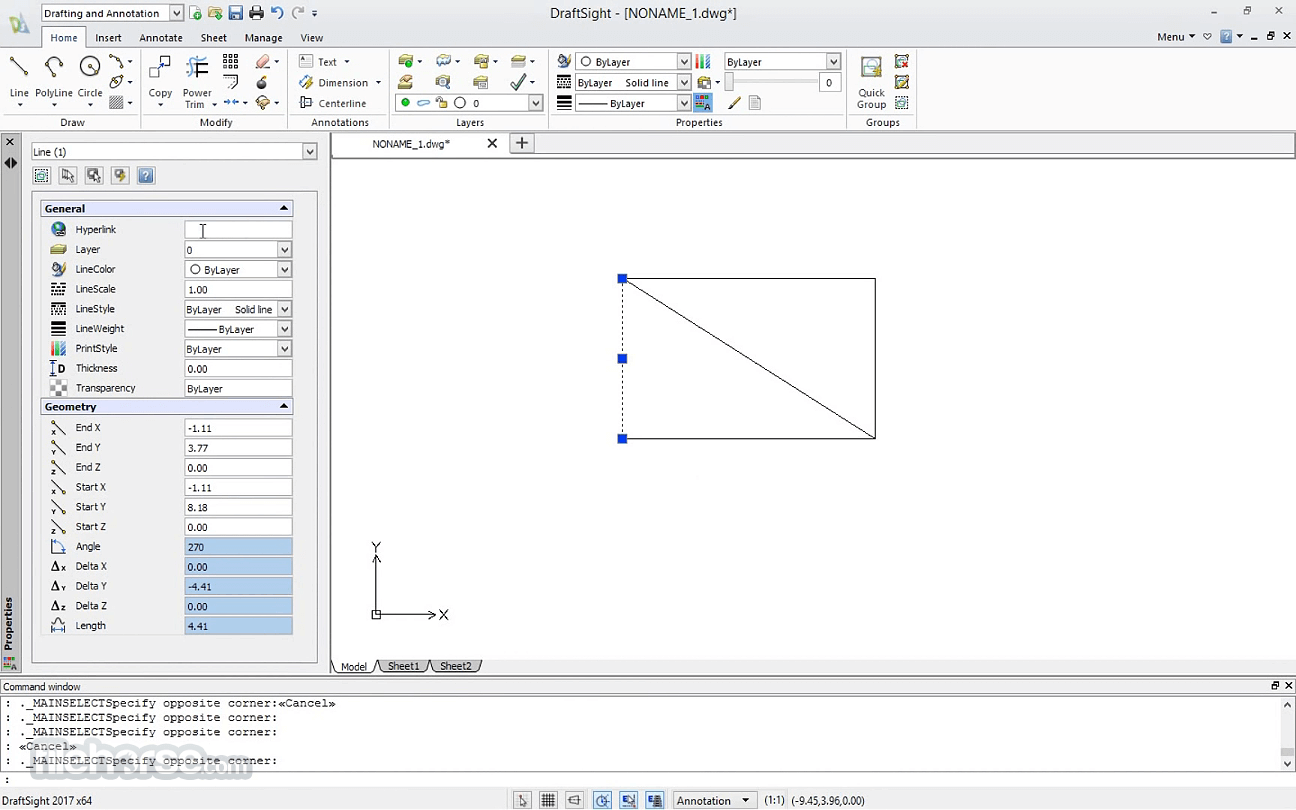Toggle Ortho mode in status bar
This screenshot has width=1296, height=810.
pos(574,800)
